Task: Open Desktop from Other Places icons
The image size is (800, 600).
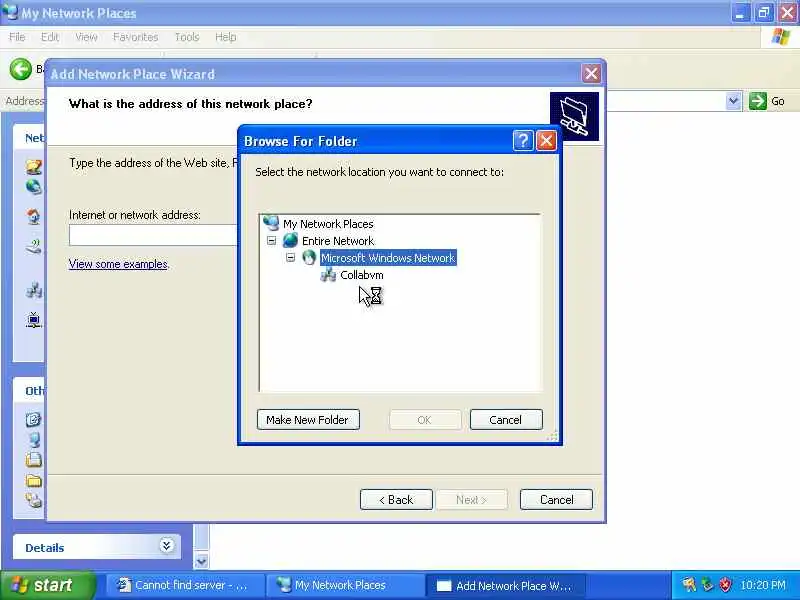Action: coord(34,419)
